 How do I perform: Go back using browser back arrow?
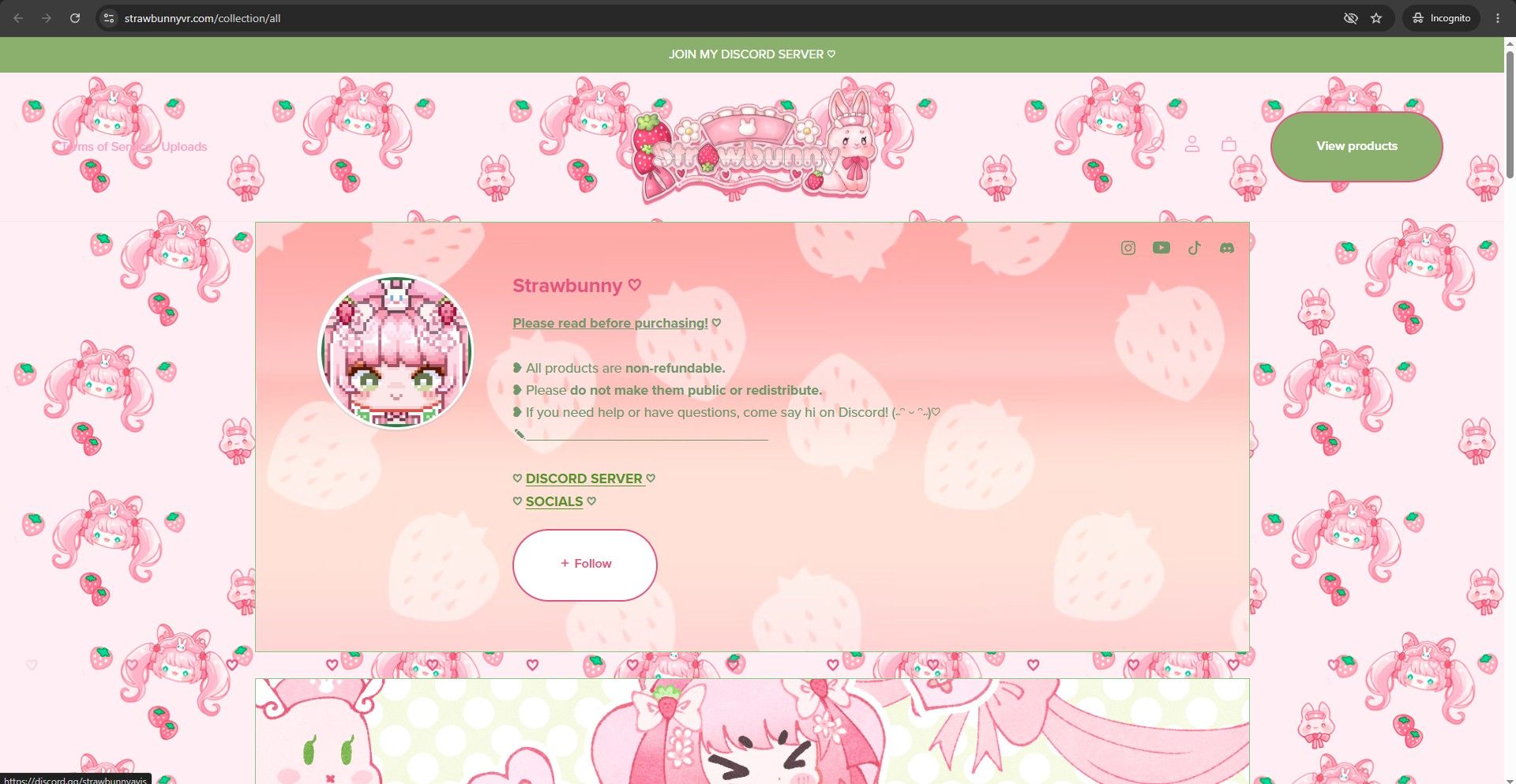(18, 18)
